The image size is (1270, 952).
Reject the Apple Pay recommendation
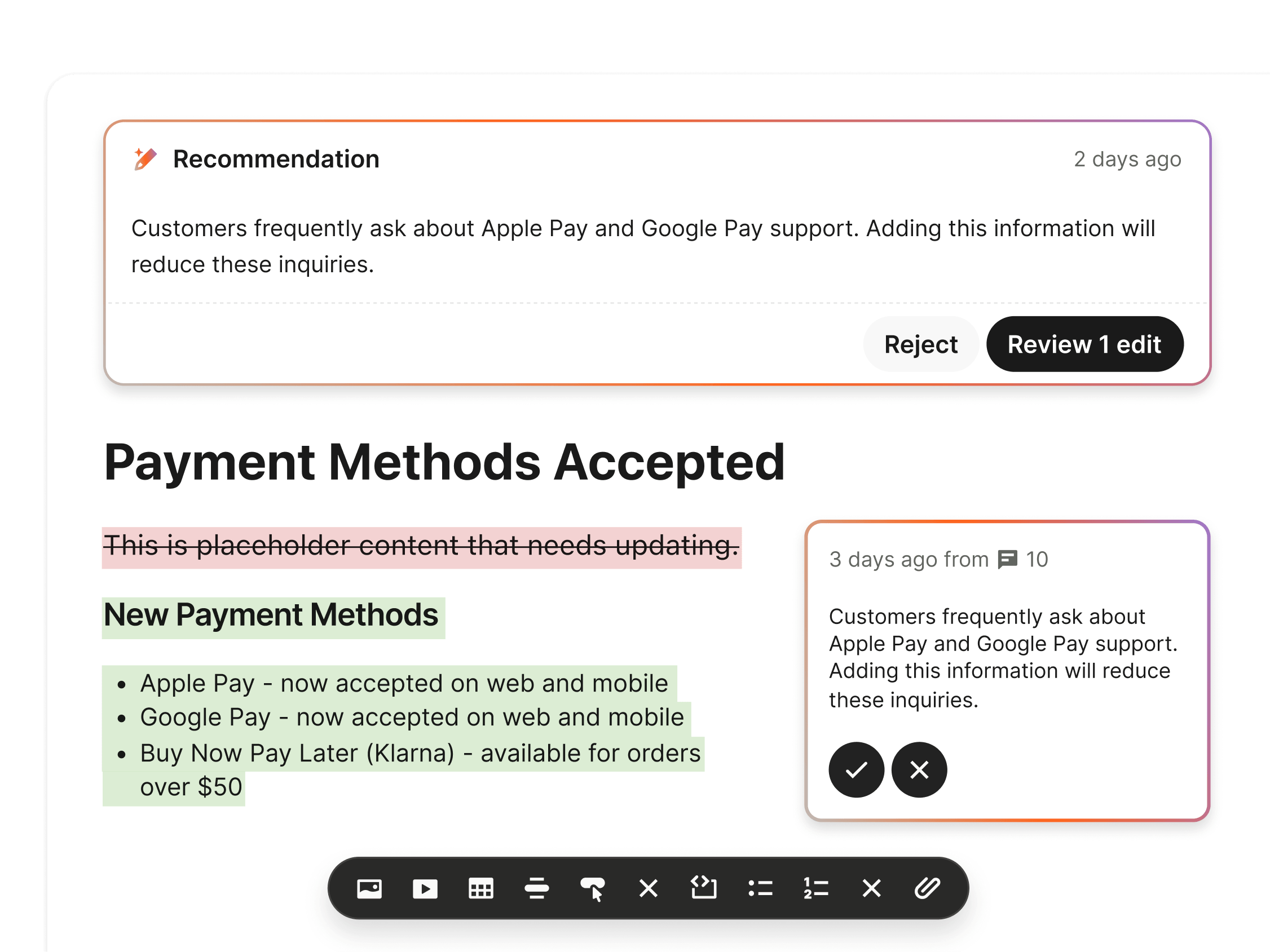921,344
